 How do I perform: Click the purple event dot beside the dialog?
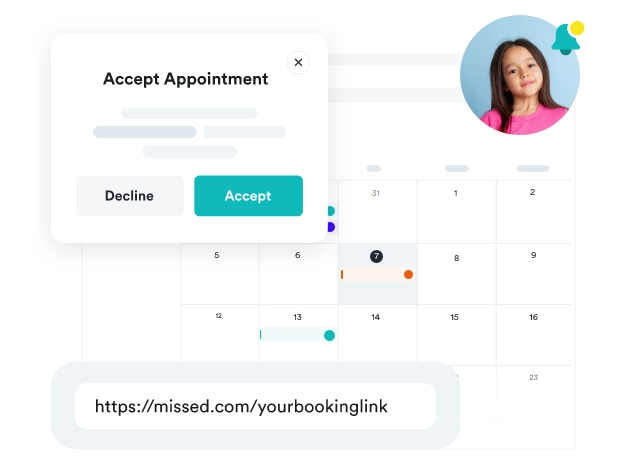click(x=330, y=227)
